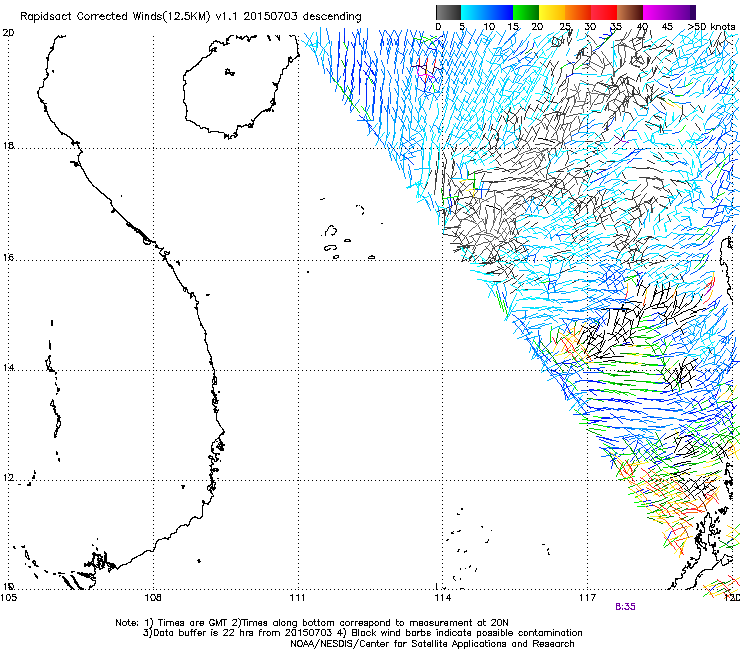Click the latitude label 12
The image size is (740, 650).
(8, 478)
